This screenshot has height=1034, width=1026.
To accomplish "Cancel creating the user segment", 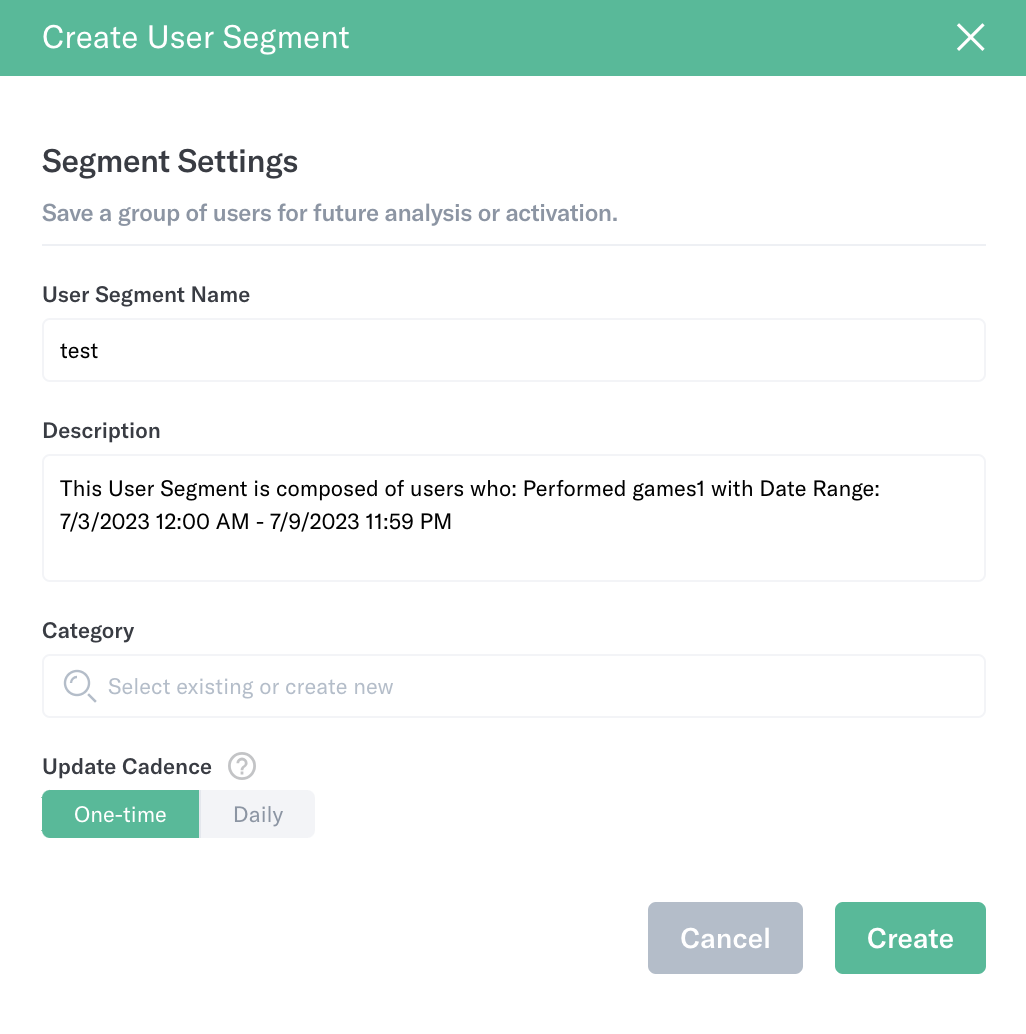I will click(725, 938).
